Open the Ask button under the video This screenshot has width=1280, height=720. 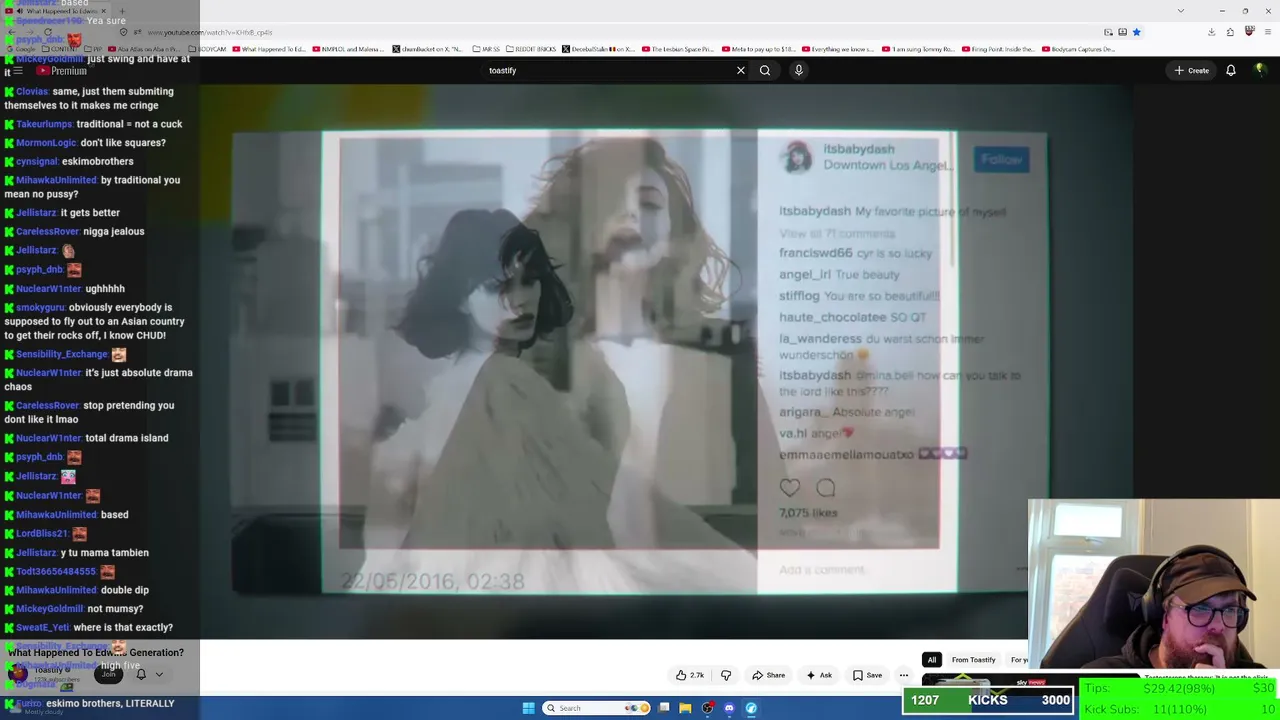(819, 675)
